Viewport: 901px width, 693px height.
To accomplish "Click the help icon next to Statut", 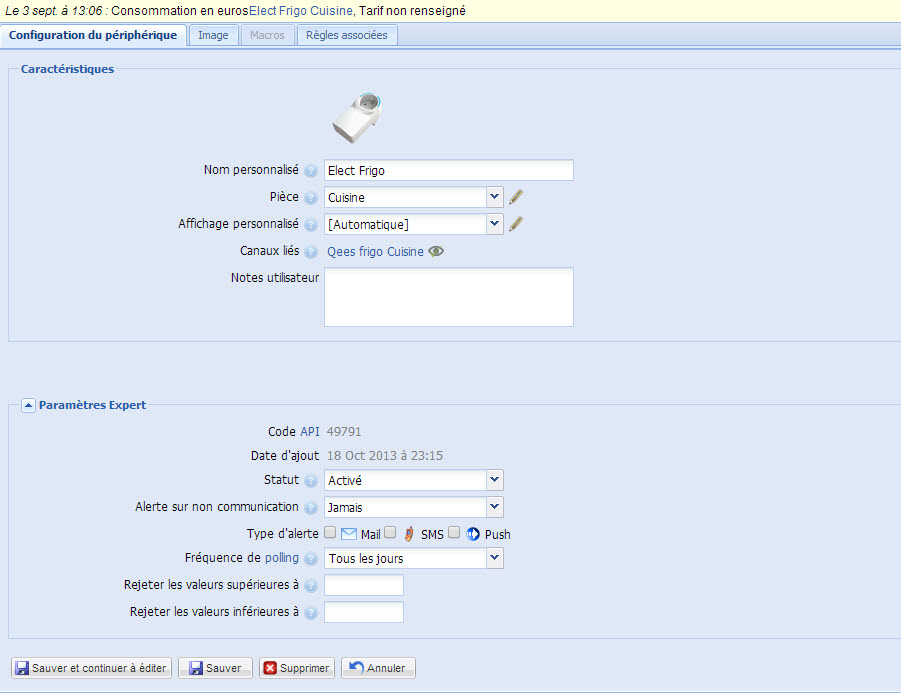I will click(311, 481).
